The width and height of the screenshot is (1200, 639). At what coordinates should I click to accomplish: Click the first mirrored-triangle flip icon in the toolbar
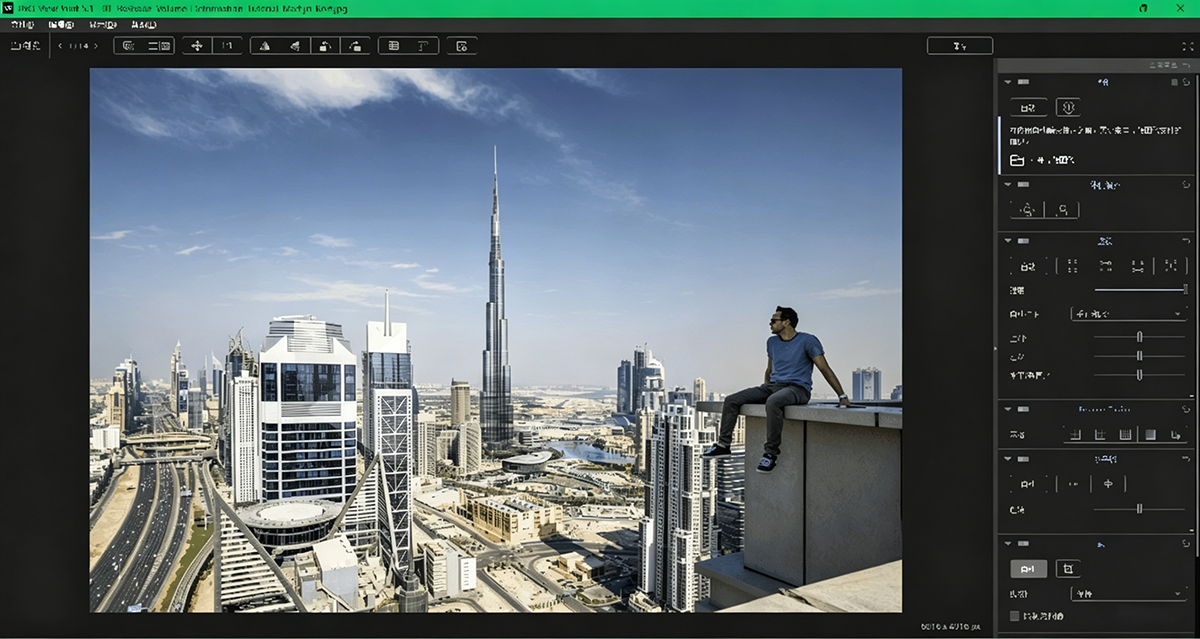[x=265, y=46]
